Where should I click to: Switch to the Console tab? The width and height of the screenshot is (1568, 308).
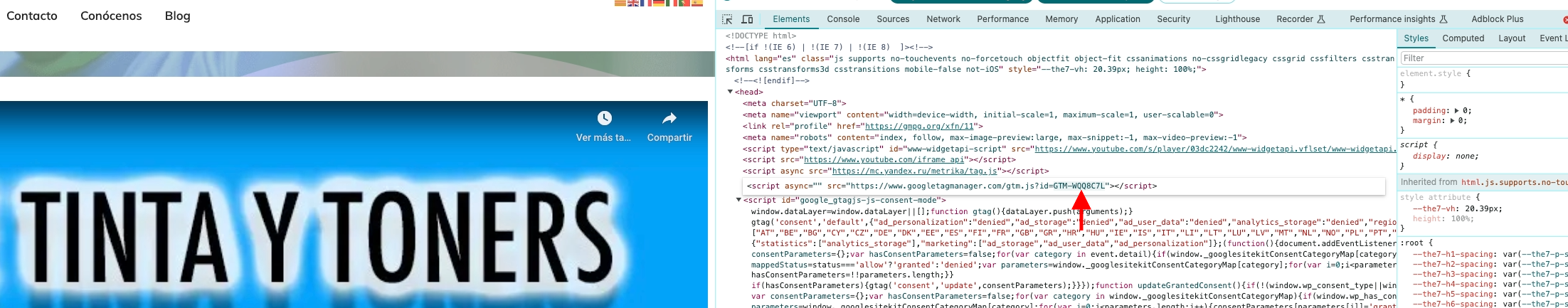(843, 19)
